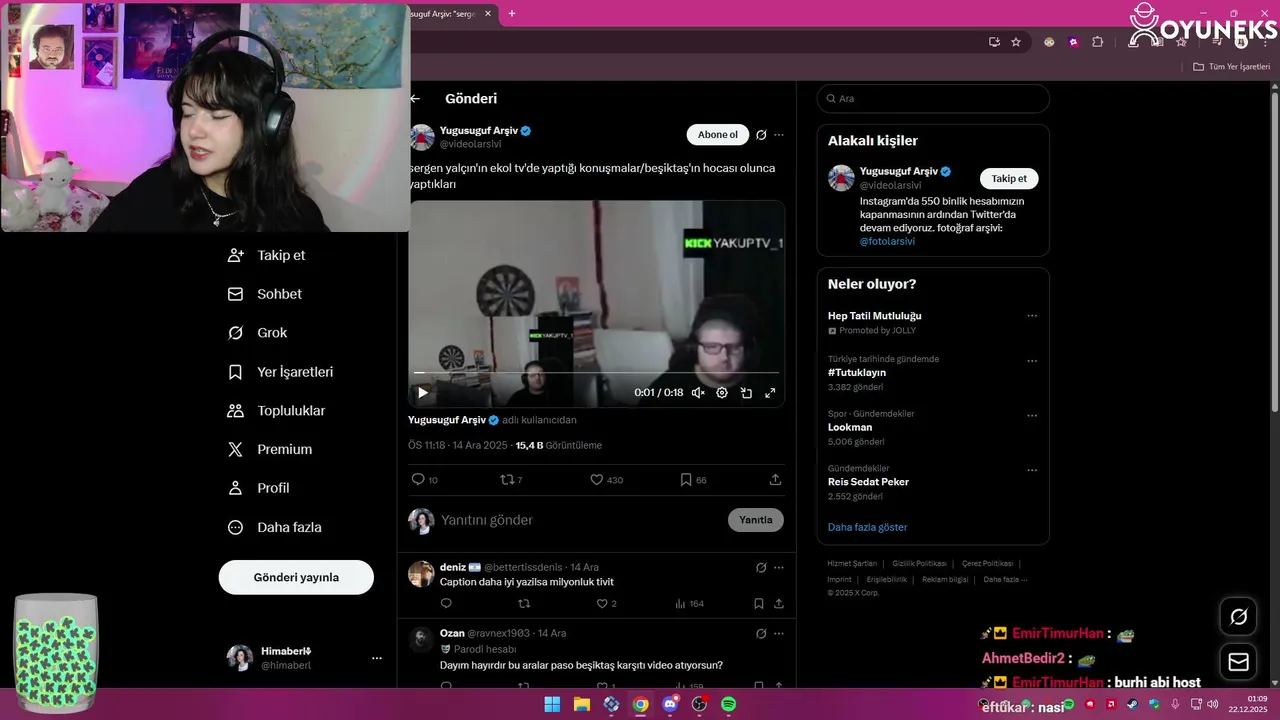Open Gizlilik Politikası footer link
The height and width of the screenshot is (720, 1280).
(919, 563)
